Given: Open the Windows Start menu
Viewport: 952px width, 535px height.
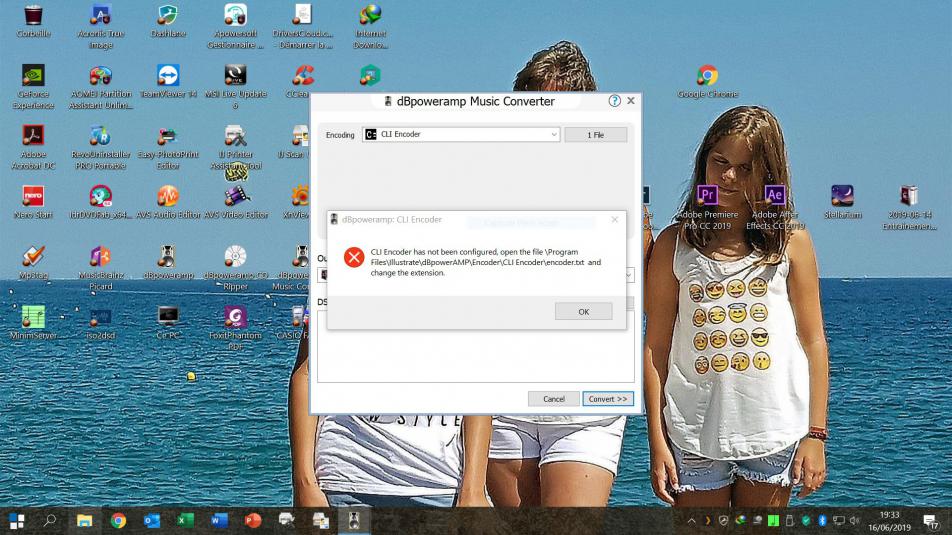Looking at the screenshot, I should (17, 520).
